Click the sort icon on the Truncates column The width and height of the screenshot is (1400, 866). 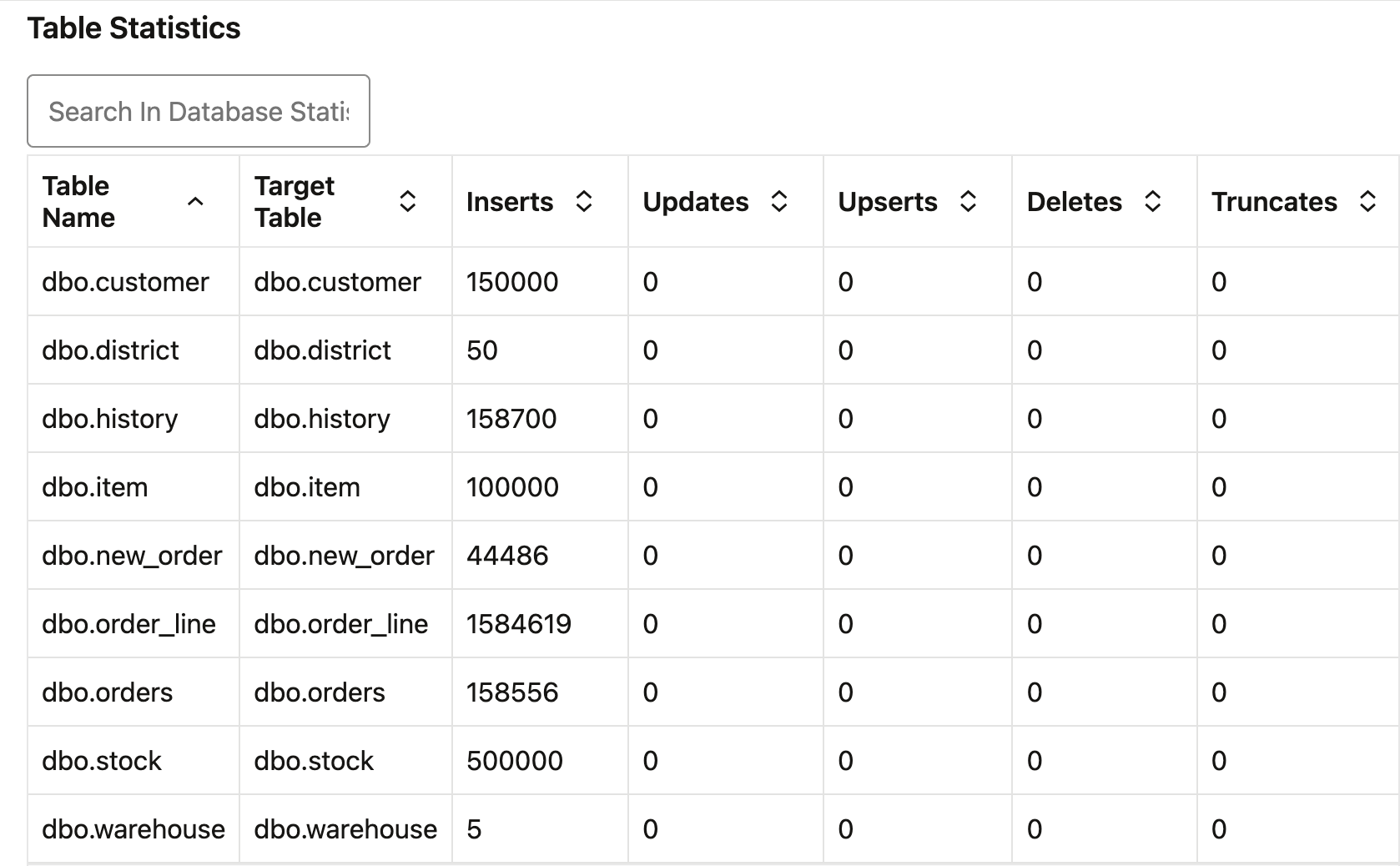point(1367,201)
